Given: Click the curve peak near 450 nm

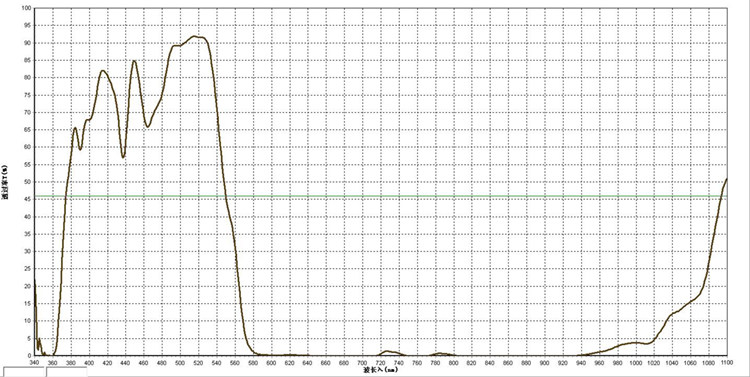Looking at the screenshot, I should 134,61.
